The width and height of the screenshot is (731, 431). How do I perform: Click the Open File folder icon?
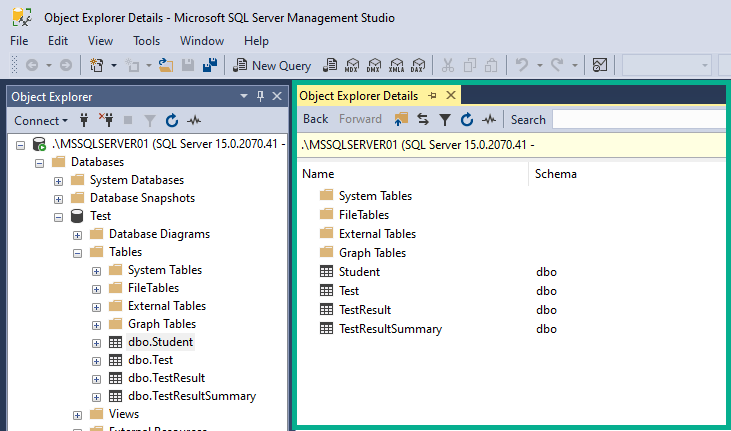166,65
